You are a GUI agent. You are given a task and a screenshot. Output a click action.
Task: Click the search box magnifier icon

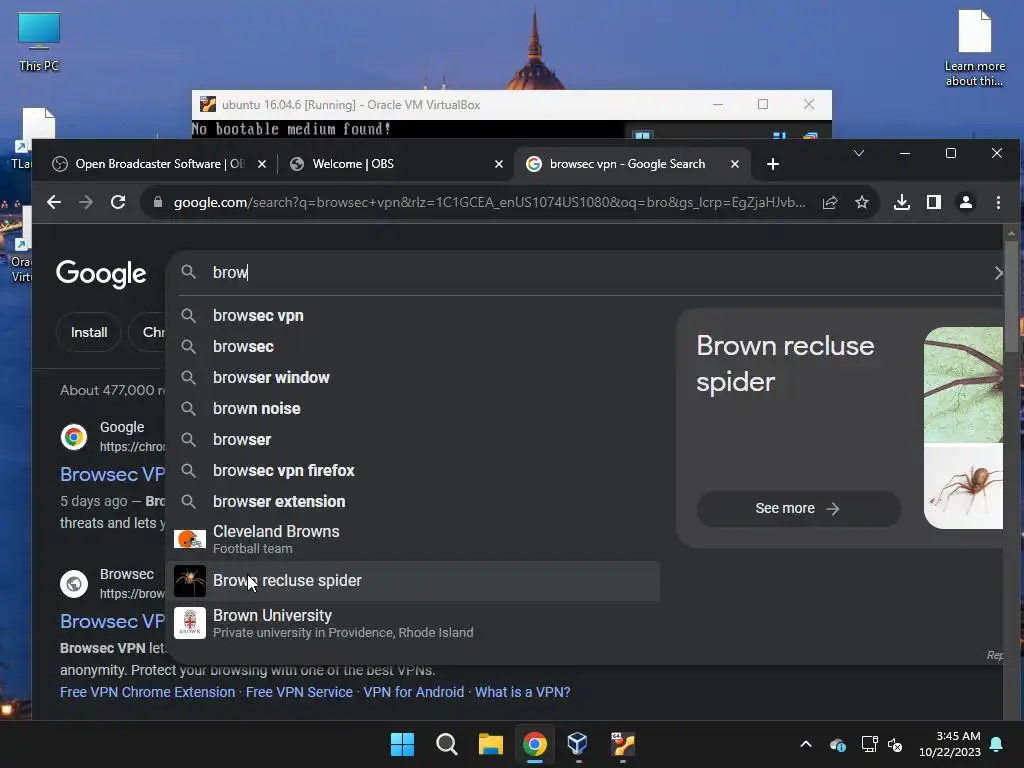tap(189, 272)
